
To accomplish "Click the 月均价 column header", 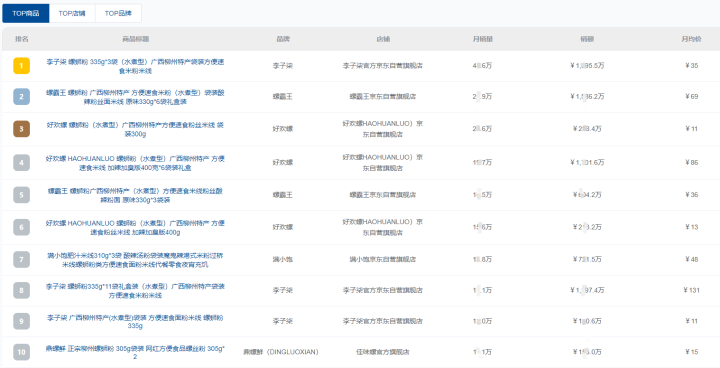I will 691,39.
